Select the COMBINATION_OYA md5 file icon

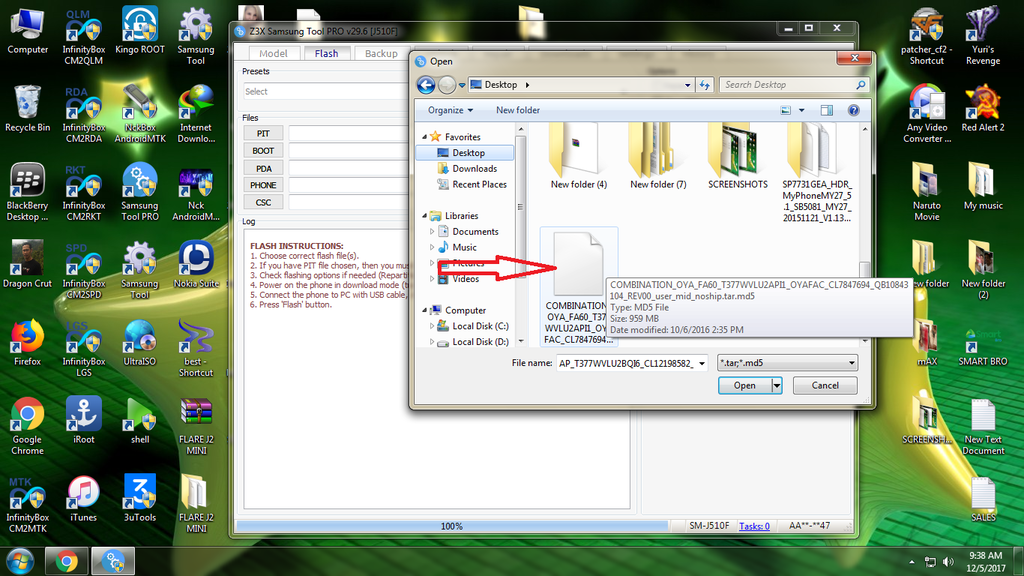[x=578, y=265]
